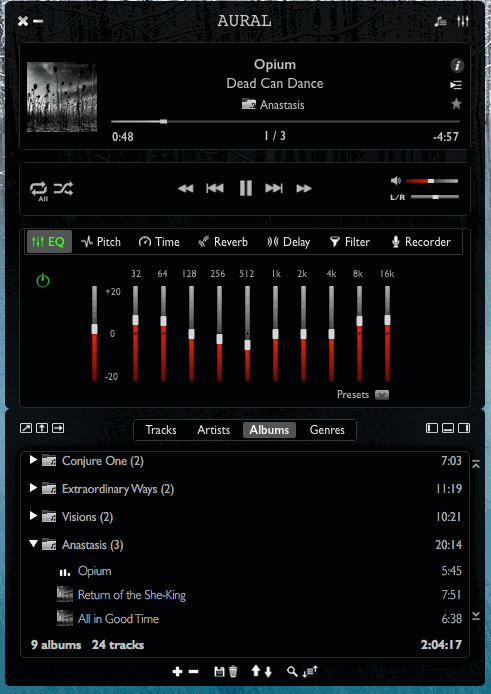The image size is (491, 694).
Task: Seek backward in the track
Action: (186, 189)
